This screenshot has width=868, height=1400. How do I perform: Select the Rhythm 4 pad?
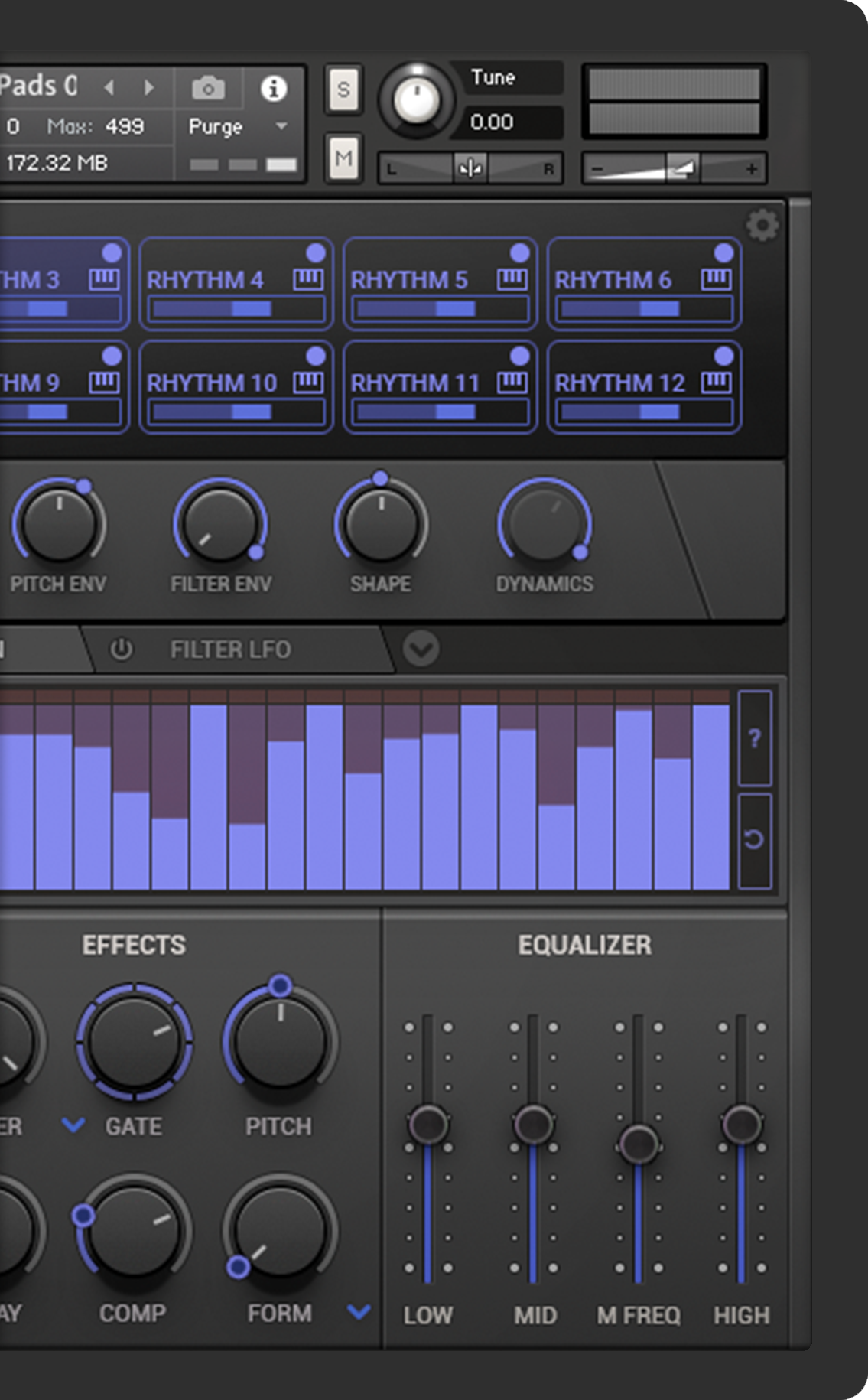[x=236, y=283]
